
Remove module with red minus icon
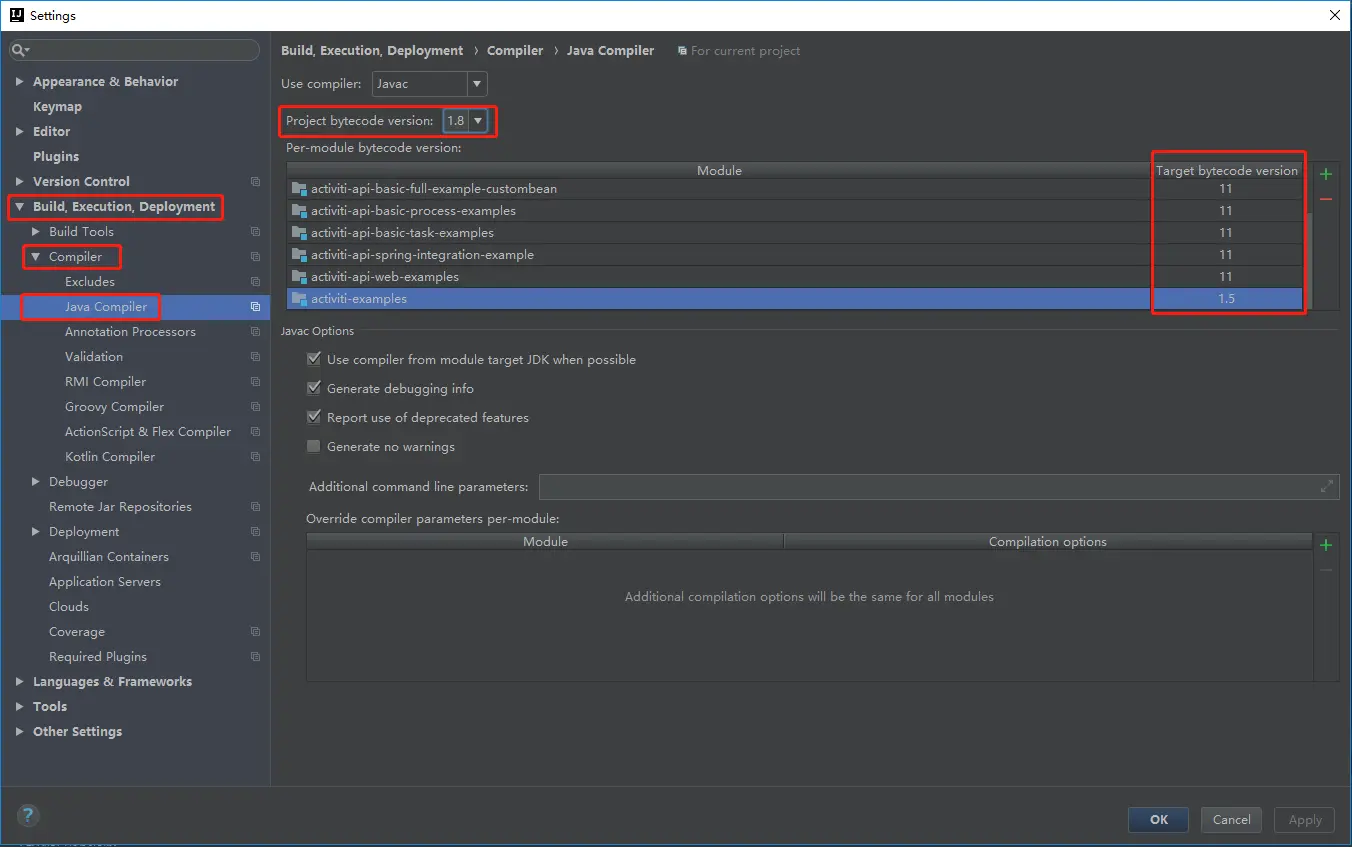(1326, 200)
